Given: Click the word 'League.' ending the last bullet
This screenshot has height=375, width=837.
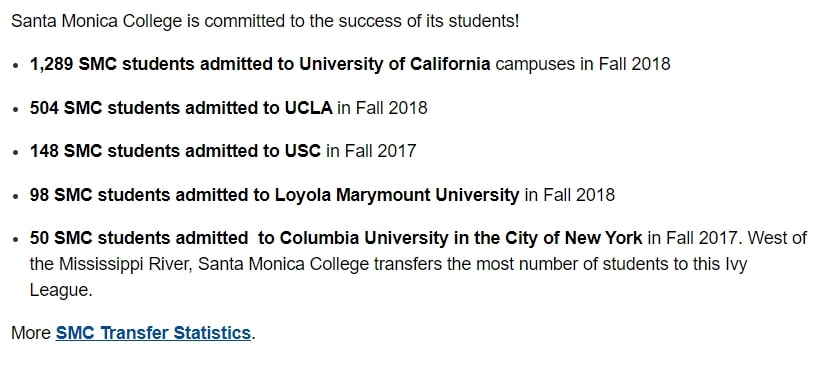Looking at the screenshot, I should click(x=61, y=291).
